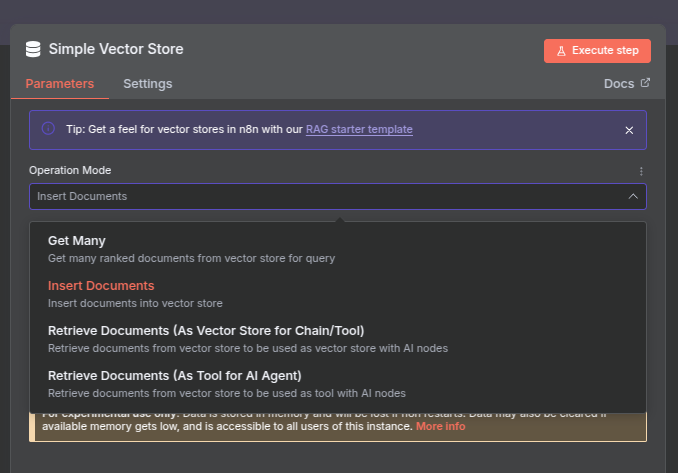Open the Operation Mode options three-dot menu
678x473 pixels.
[x=641, y=171]
